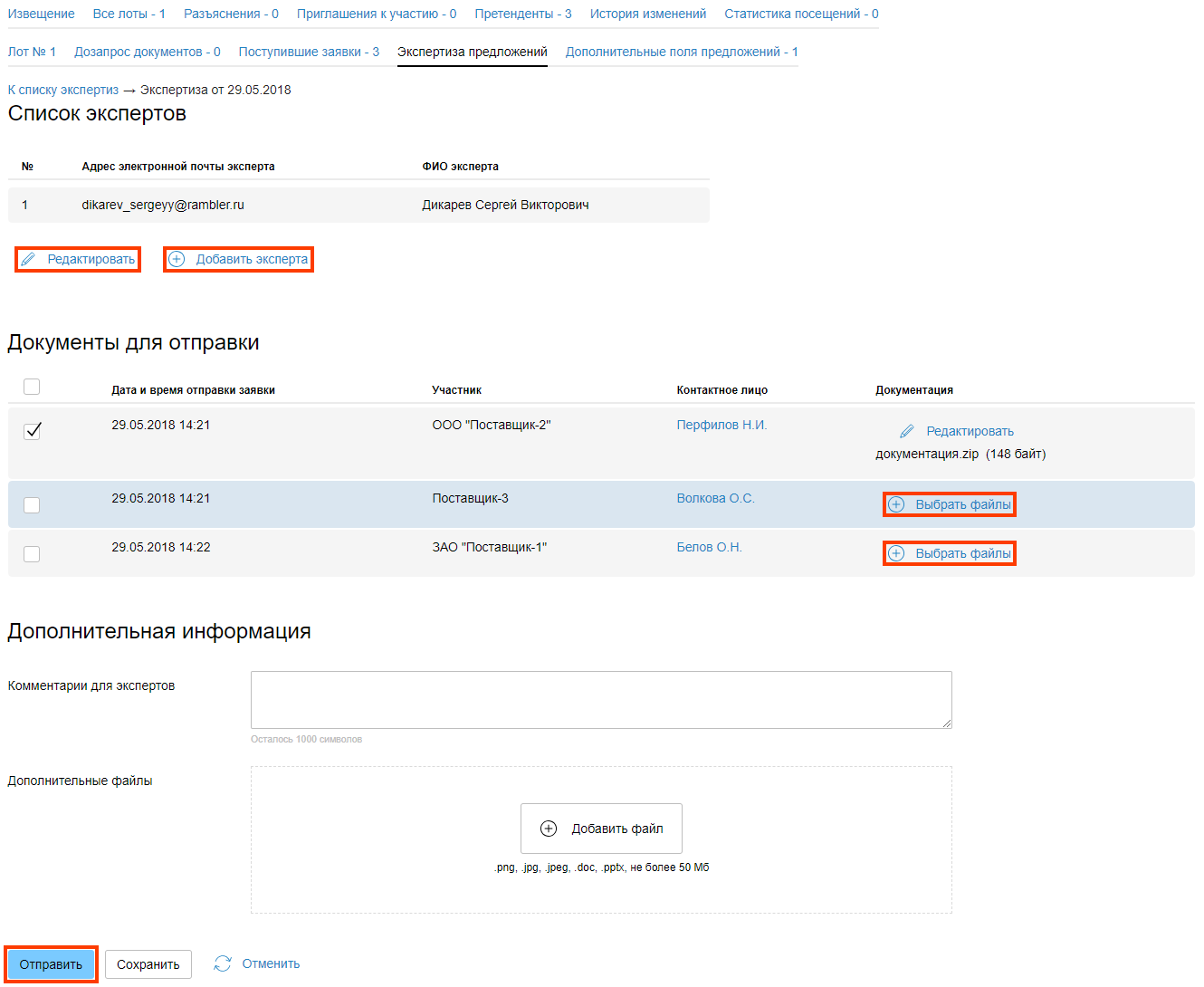Viewport: 1204px width, 987px height.
Task: Click plus icon in Поставщик-3 Выбрать файлы
Action: [896, 505]
